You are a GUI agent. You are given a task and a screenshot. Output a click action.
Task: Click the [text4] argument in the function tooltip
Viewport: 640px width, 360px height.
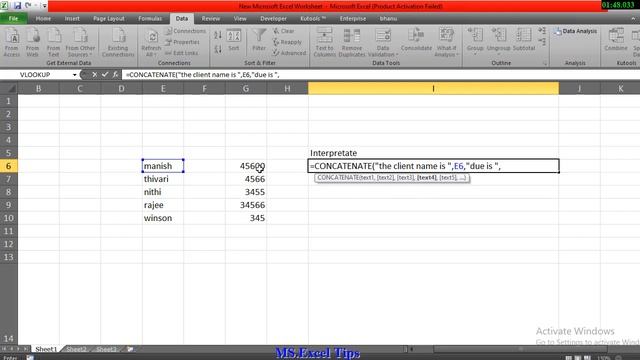click(x=427, y=178)
